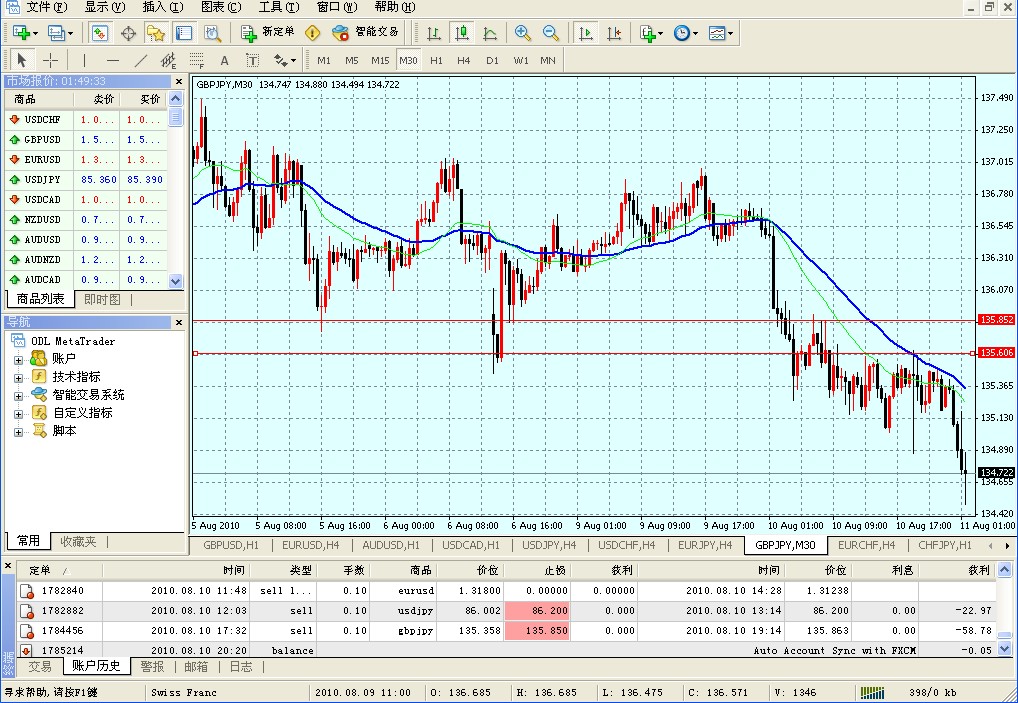Open the templates dropdown
Image resolution: width=1018 pixels, height=703 pixels.
pyautogui.click(x=721, y=32)
